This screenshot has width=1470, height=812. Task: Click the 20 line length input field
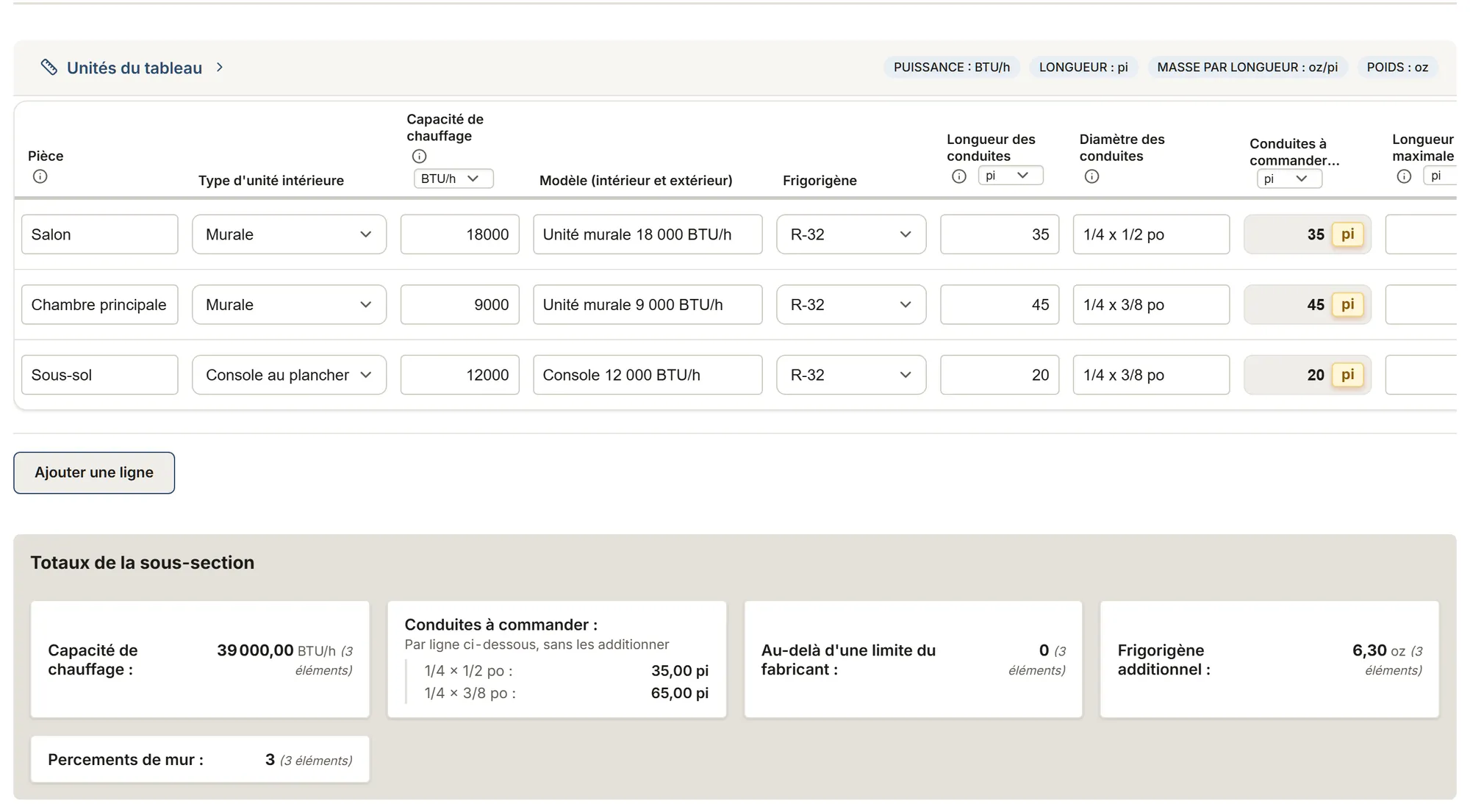1000,375
